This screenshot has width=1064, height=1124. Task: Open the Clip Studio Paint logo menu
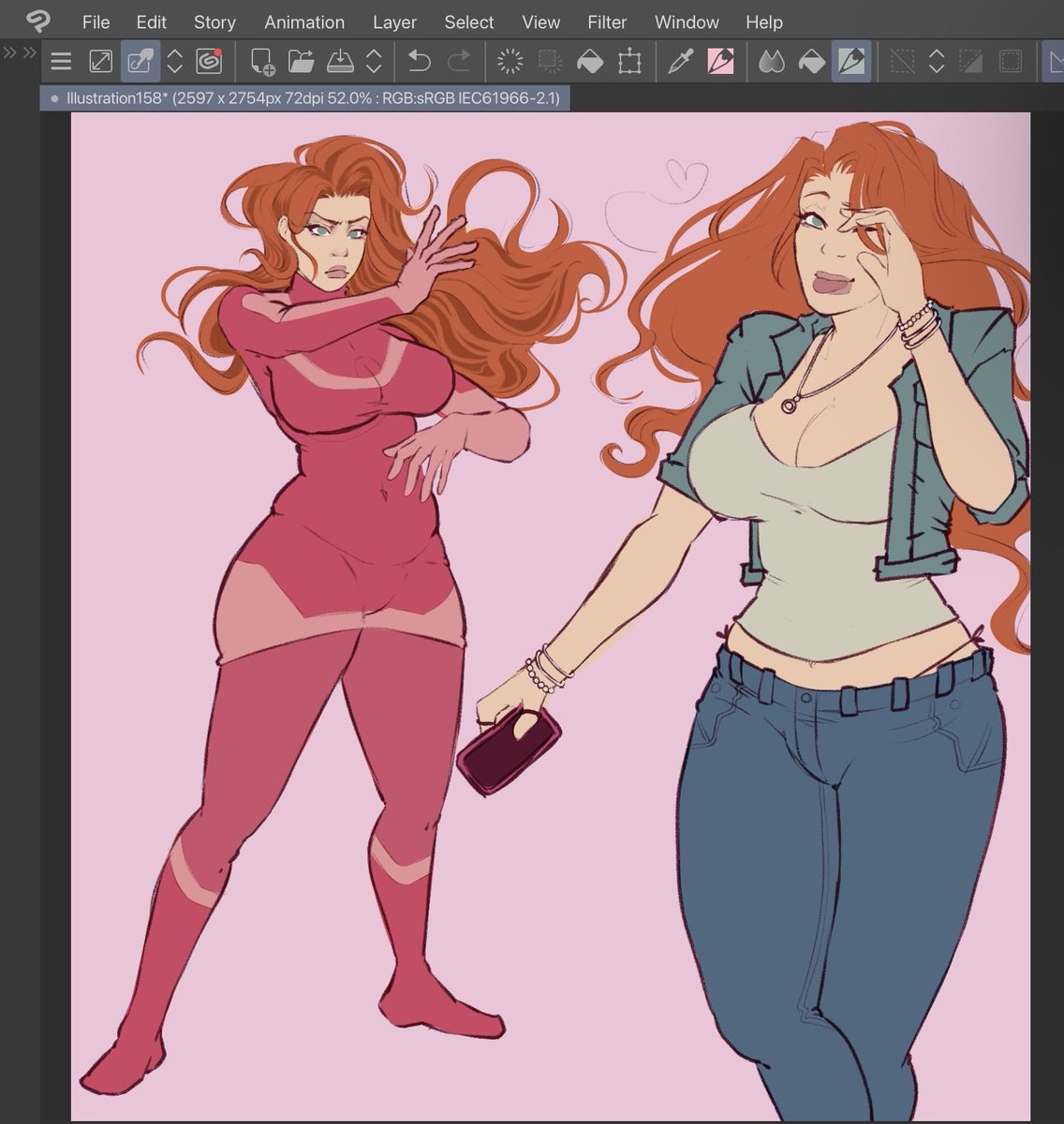click(37, 20)
